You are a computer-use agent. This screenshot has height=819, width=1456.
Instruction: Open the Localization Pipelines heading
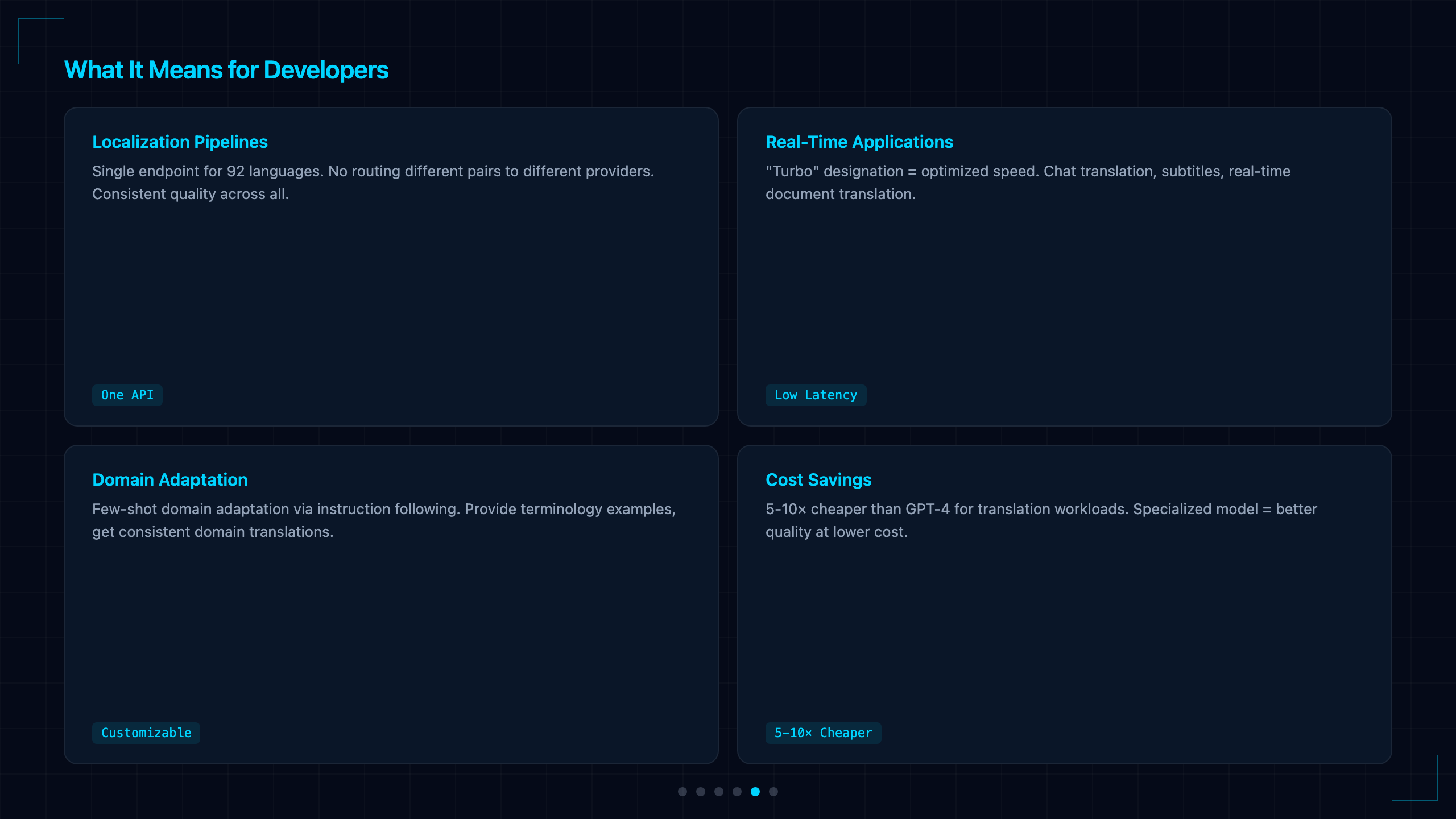[180, 142]
